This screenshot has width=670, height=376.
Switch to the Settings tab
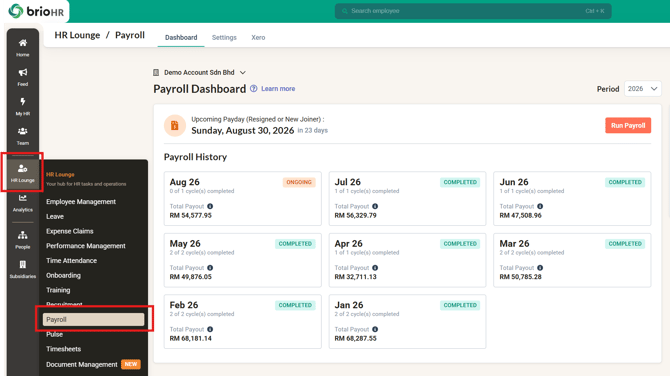[224, 38]
